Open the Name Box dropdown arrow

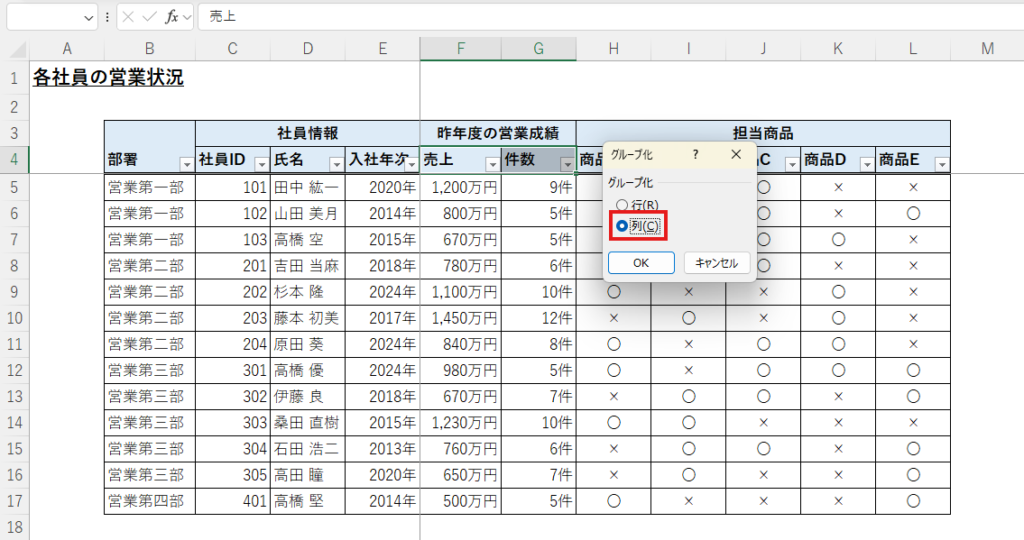pos(90,17)
